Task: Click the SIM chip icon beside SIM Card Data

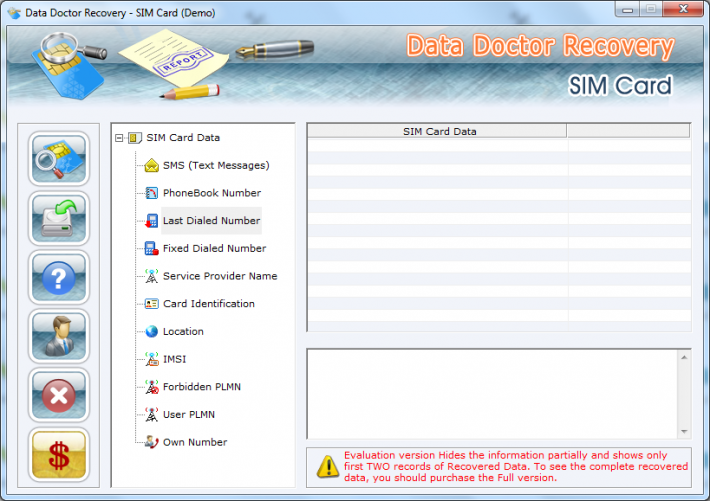Action: point(134,138)
